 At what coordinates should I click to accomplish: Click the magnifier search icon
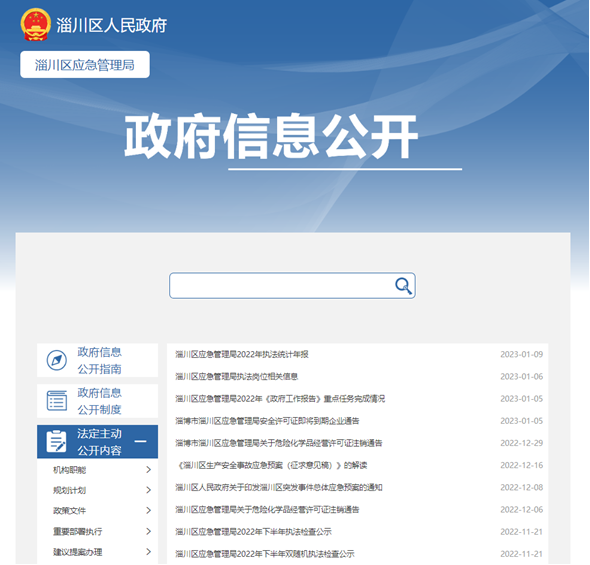403,286
